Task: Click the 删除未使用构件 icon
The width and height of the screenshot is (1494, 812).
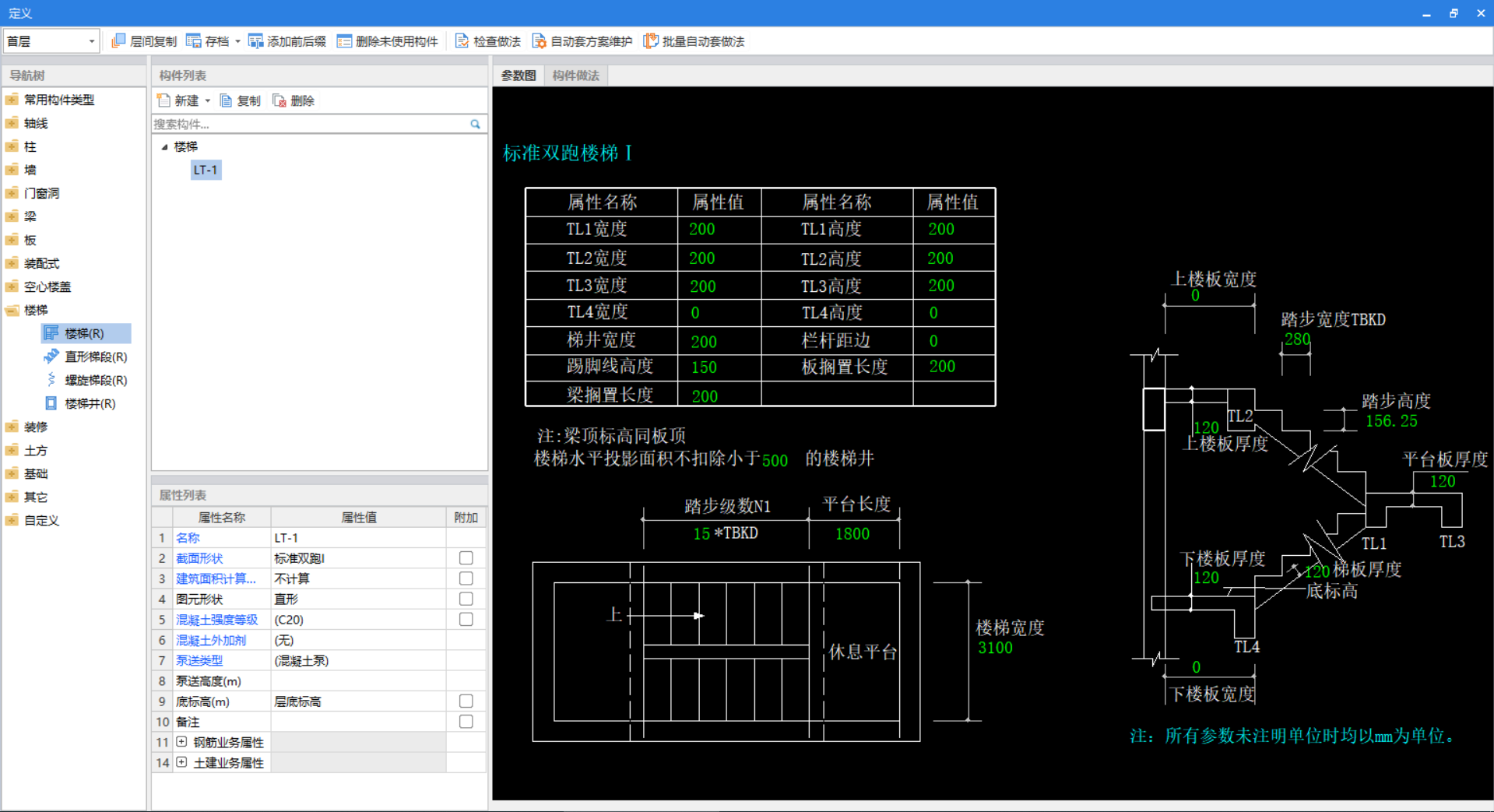Action: pos(344,40)
